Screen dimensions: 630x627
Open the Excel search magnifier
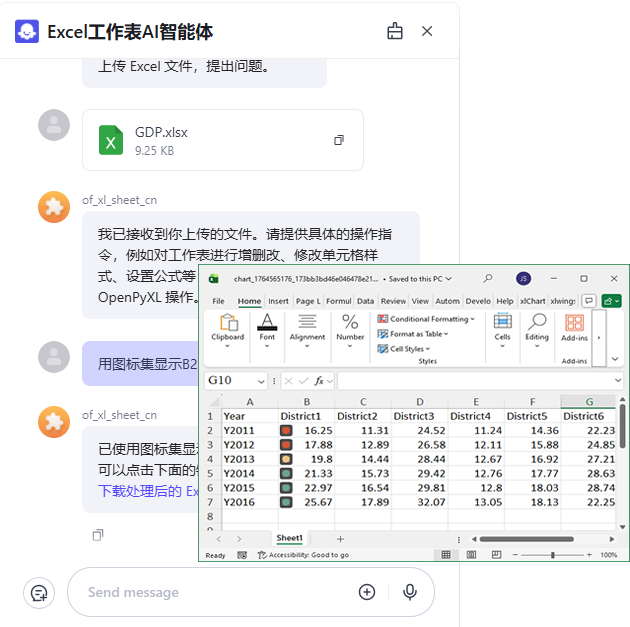tap(488, 278)
